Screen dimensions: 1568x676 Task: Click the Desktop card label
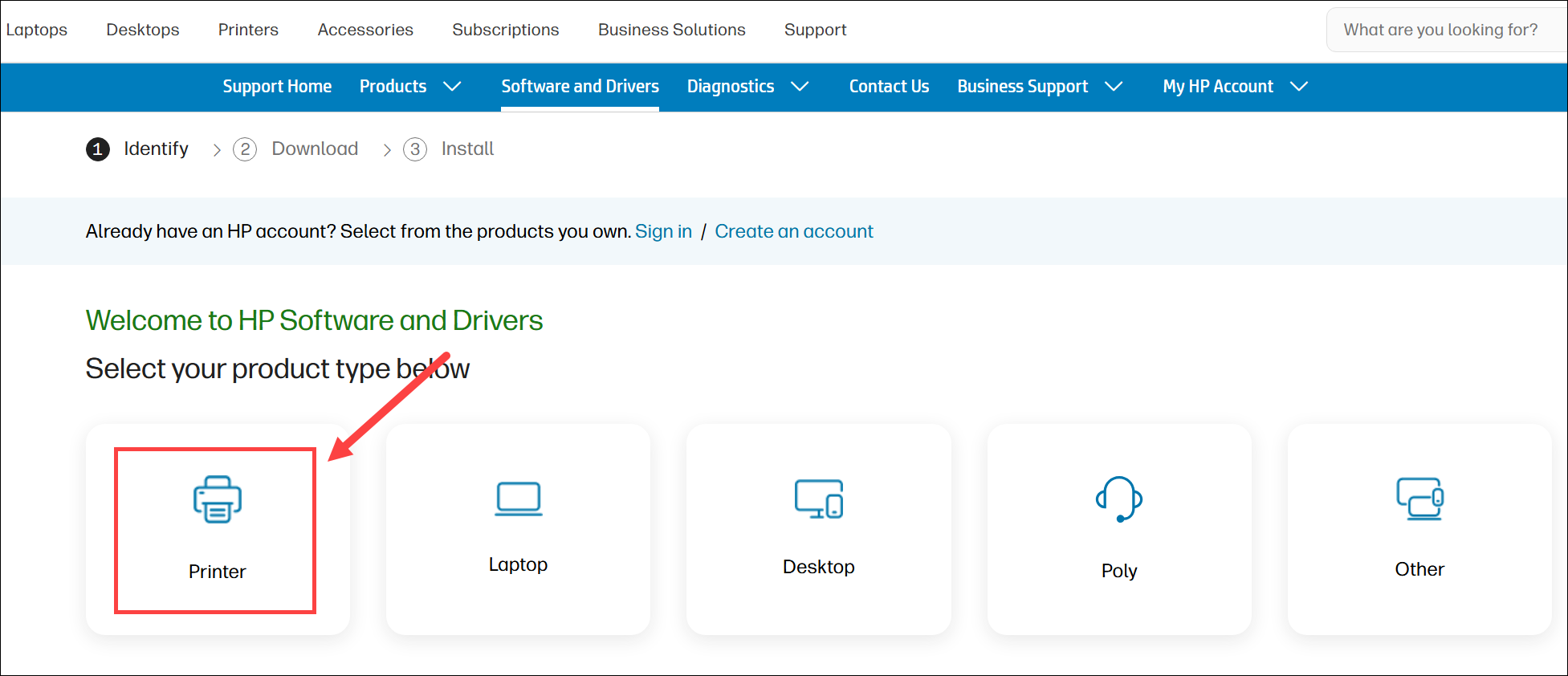(819, 567)
